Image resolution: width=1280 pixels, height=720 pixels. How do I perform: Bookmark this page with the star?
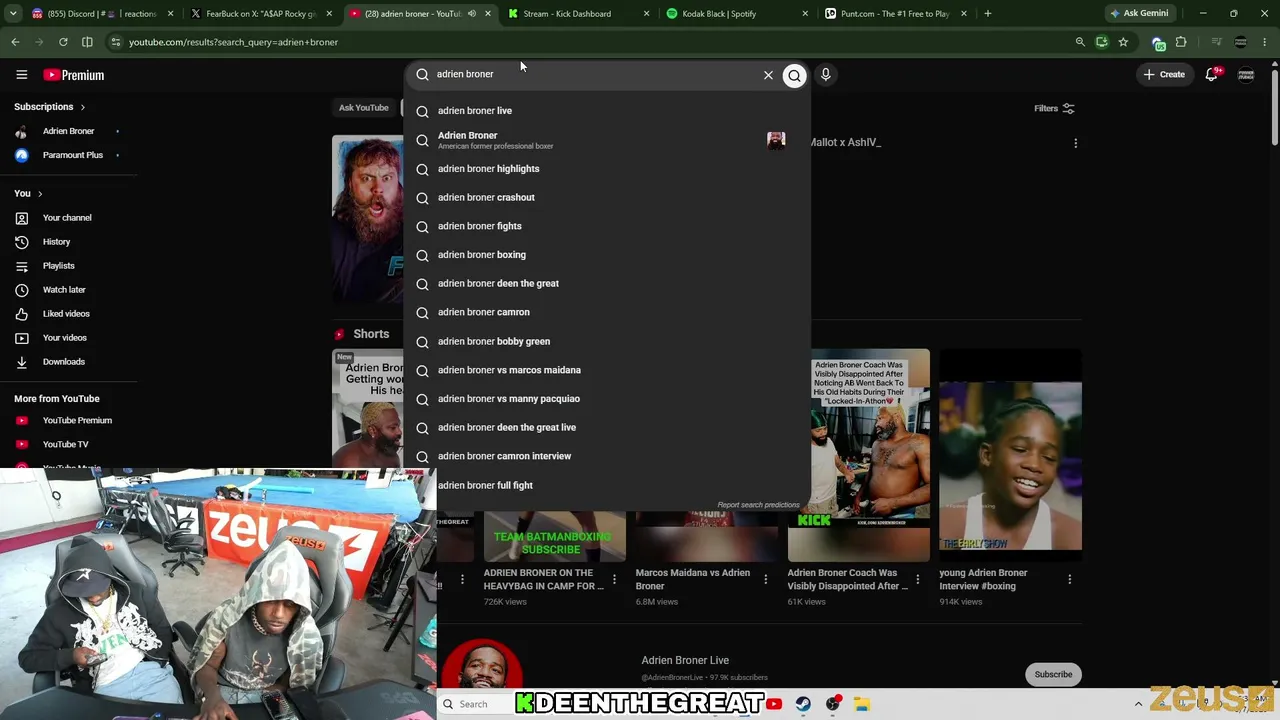(x=1123, y=42)
